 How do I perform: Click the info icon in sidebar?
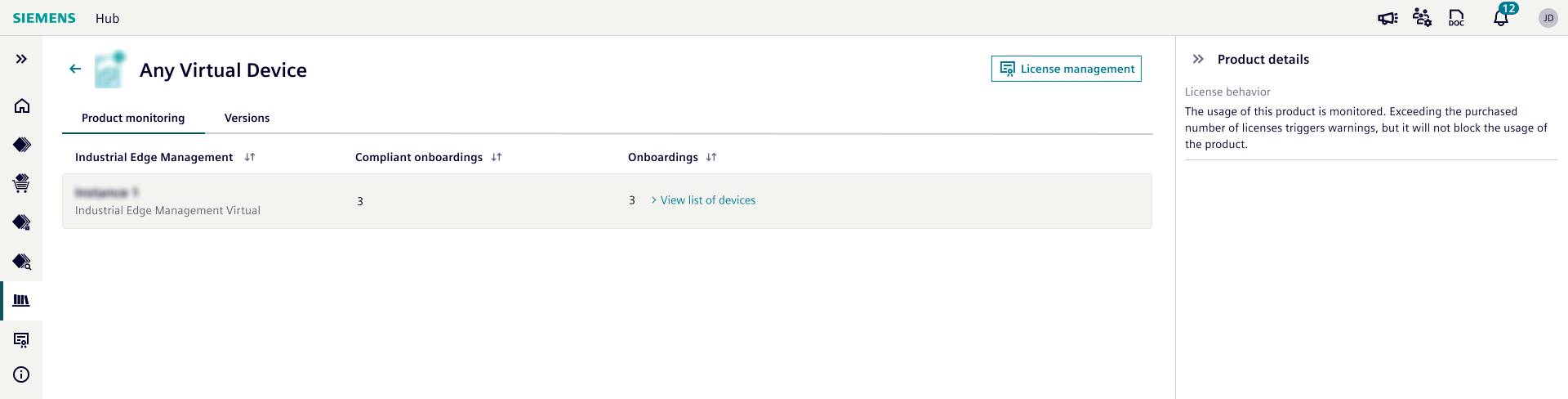[22, 374]
